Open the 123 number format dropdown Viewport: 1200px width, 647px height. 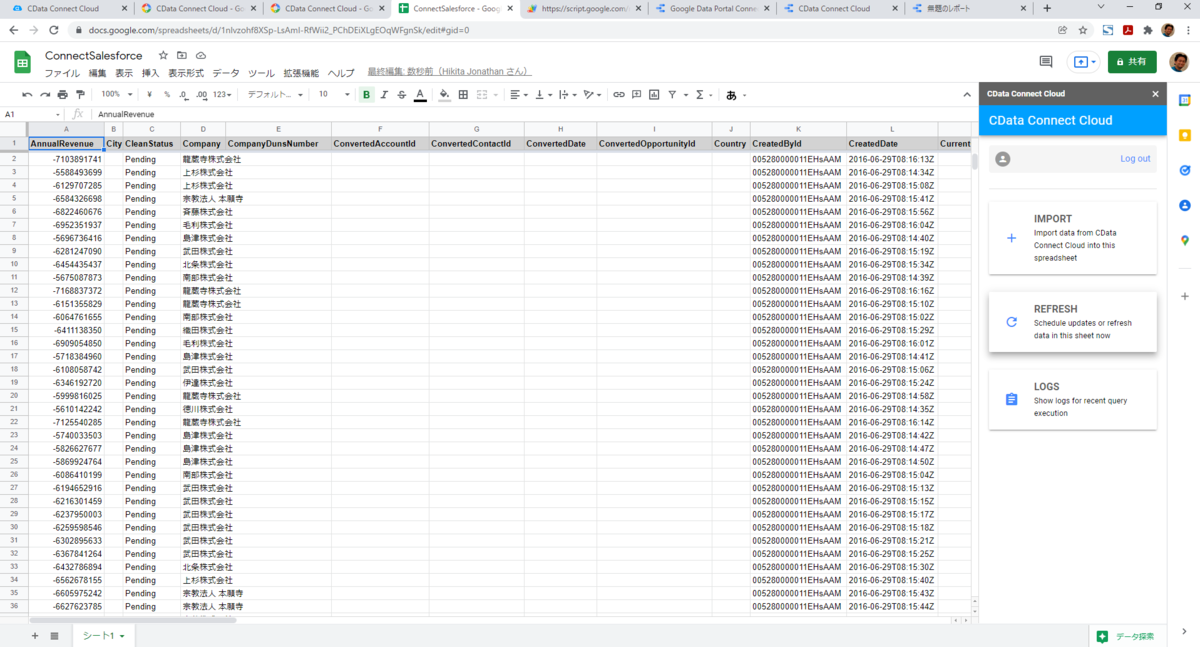point(222,95)
